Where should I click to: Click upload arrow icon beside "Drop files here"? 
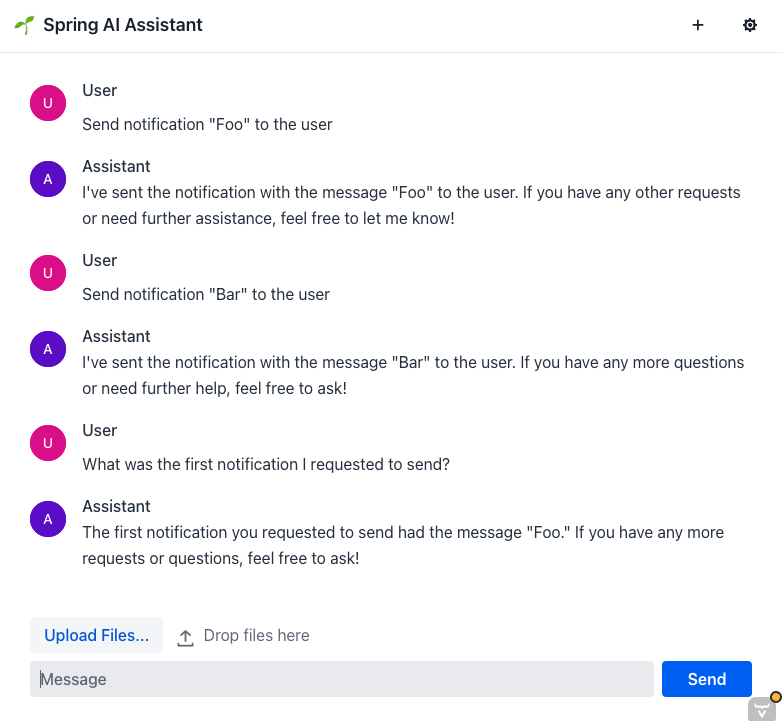coord(185,637)
